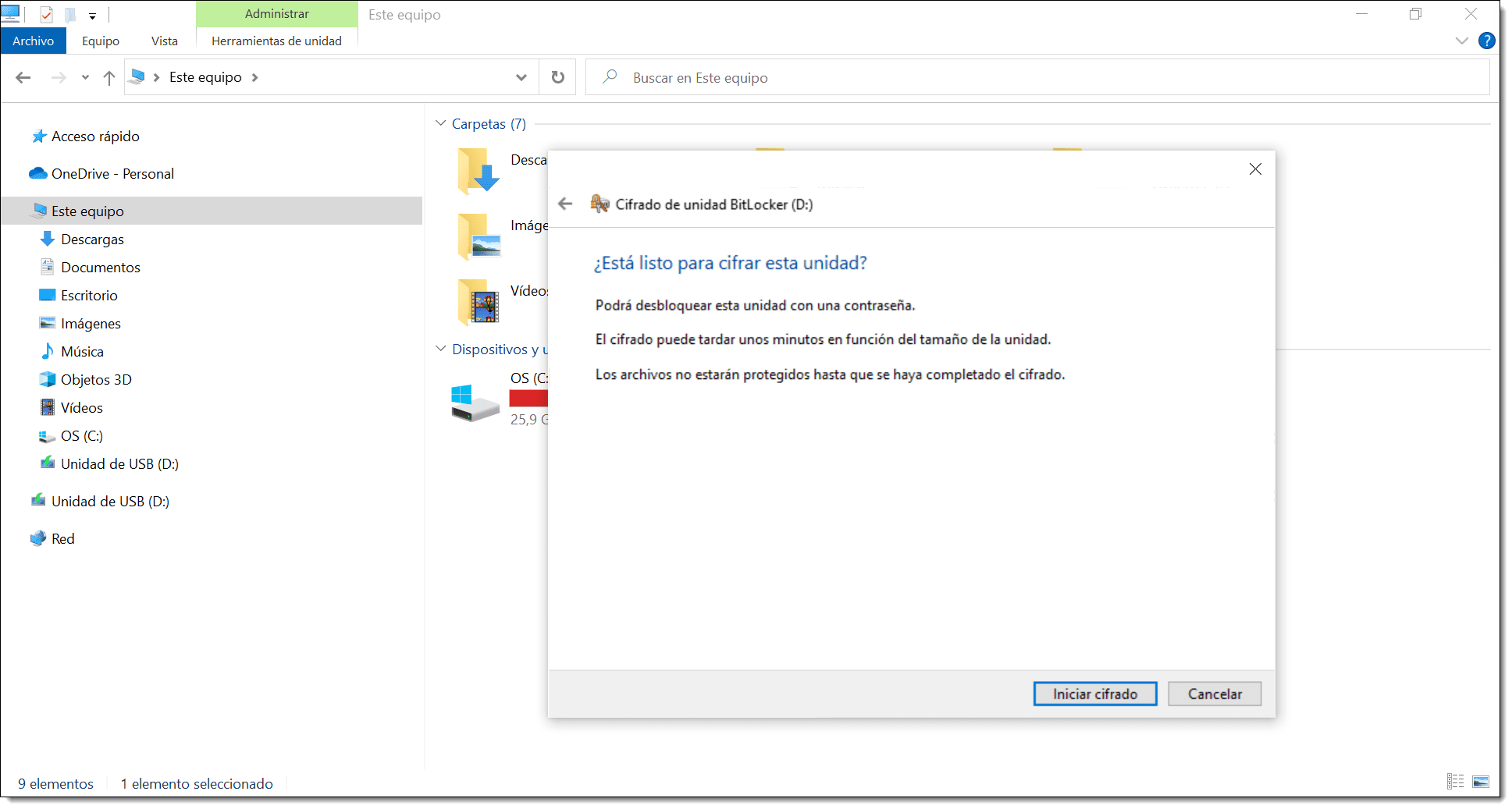Open Customize Quick Access Toolbar dropdown

(92, 15)
